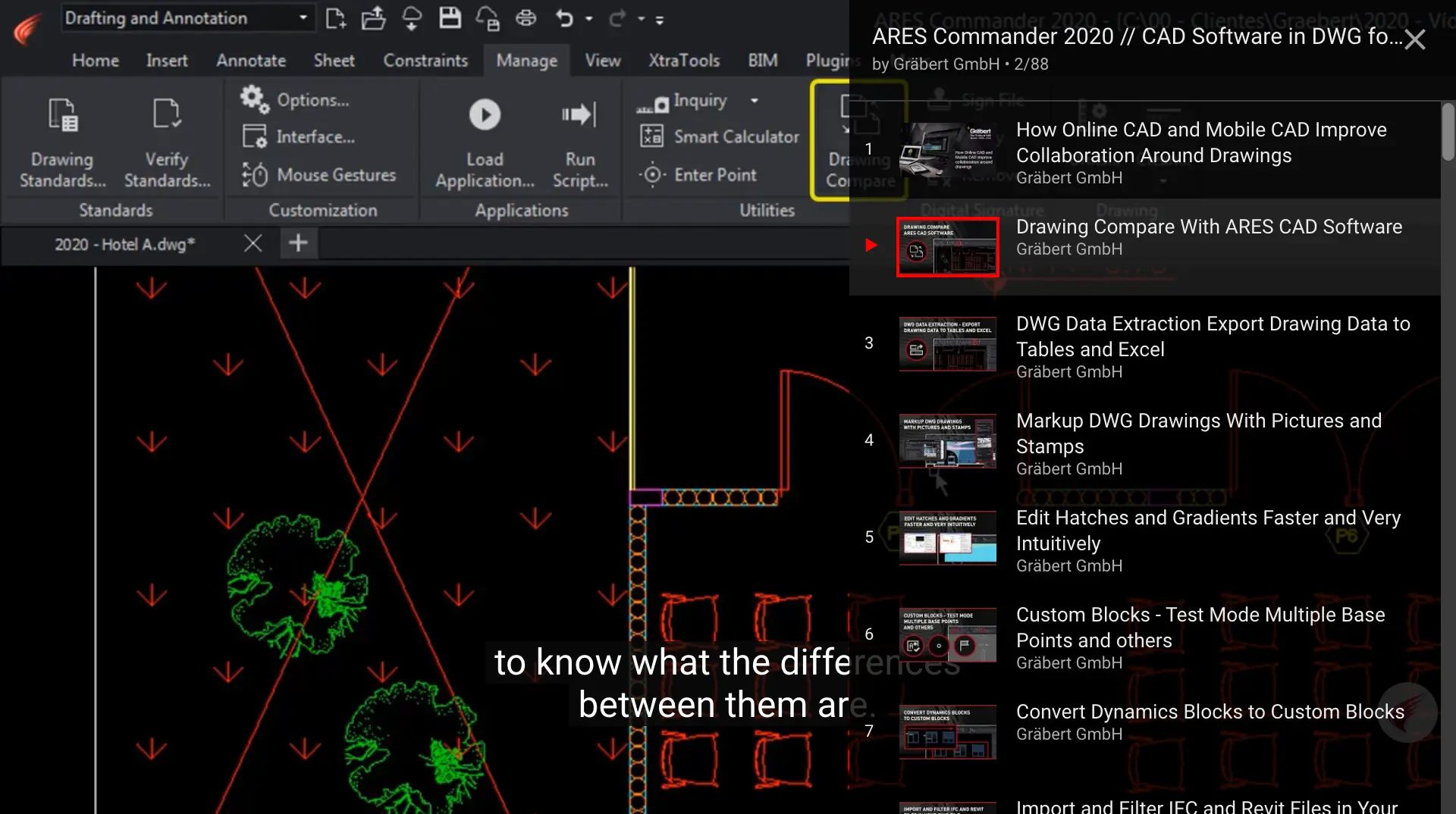The width and height of the screenshot is (1456, 814).
Task: Select the Manage ribbon tab
Action: [527, 60]
